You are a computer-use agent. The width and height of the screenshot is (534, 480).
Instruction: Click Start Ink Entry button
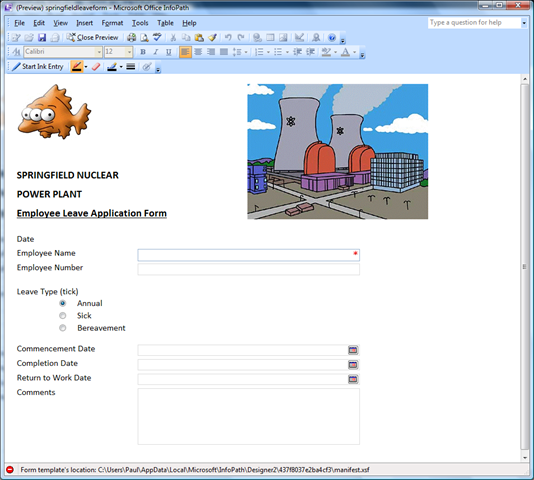tap(38, 66)
